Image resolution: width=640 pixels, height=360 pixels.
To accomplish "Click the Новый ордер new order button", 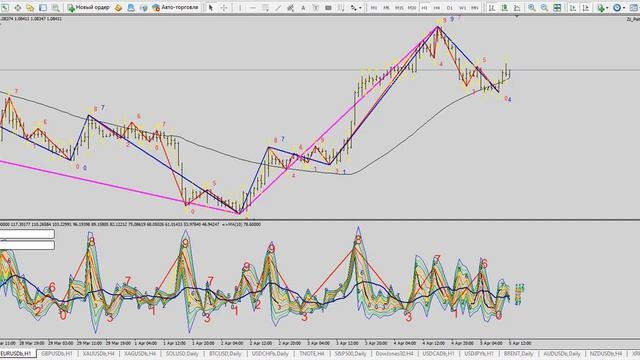I will pyautogui.click(x=89, y=8).
